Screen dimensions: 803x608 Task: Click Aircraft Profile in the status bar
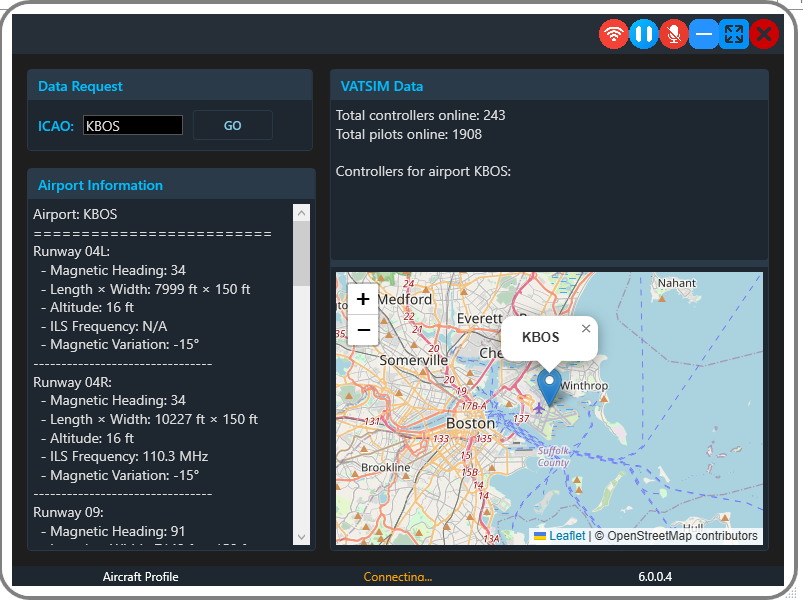pyautogui.click(x=140, y=577)
